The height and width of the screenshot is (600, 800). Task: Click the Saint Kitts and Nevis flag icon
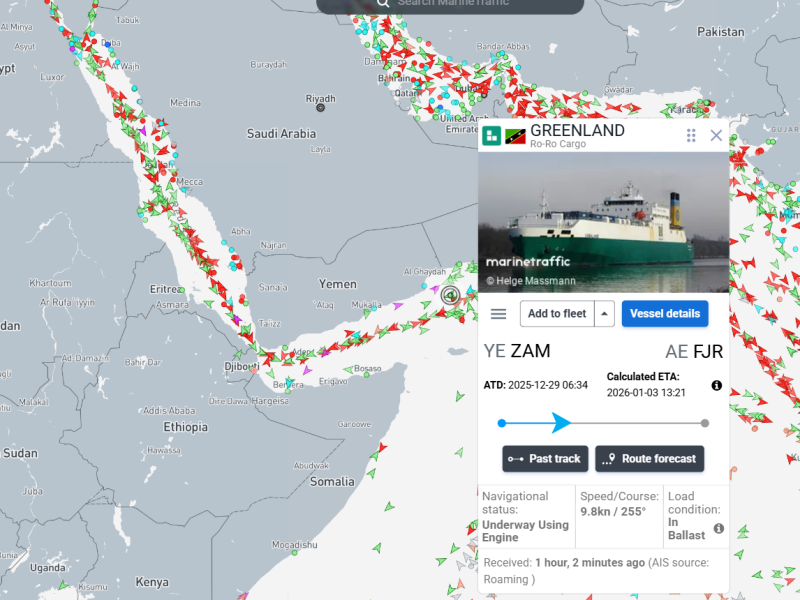pyautogui.click(x=516, y=136)
